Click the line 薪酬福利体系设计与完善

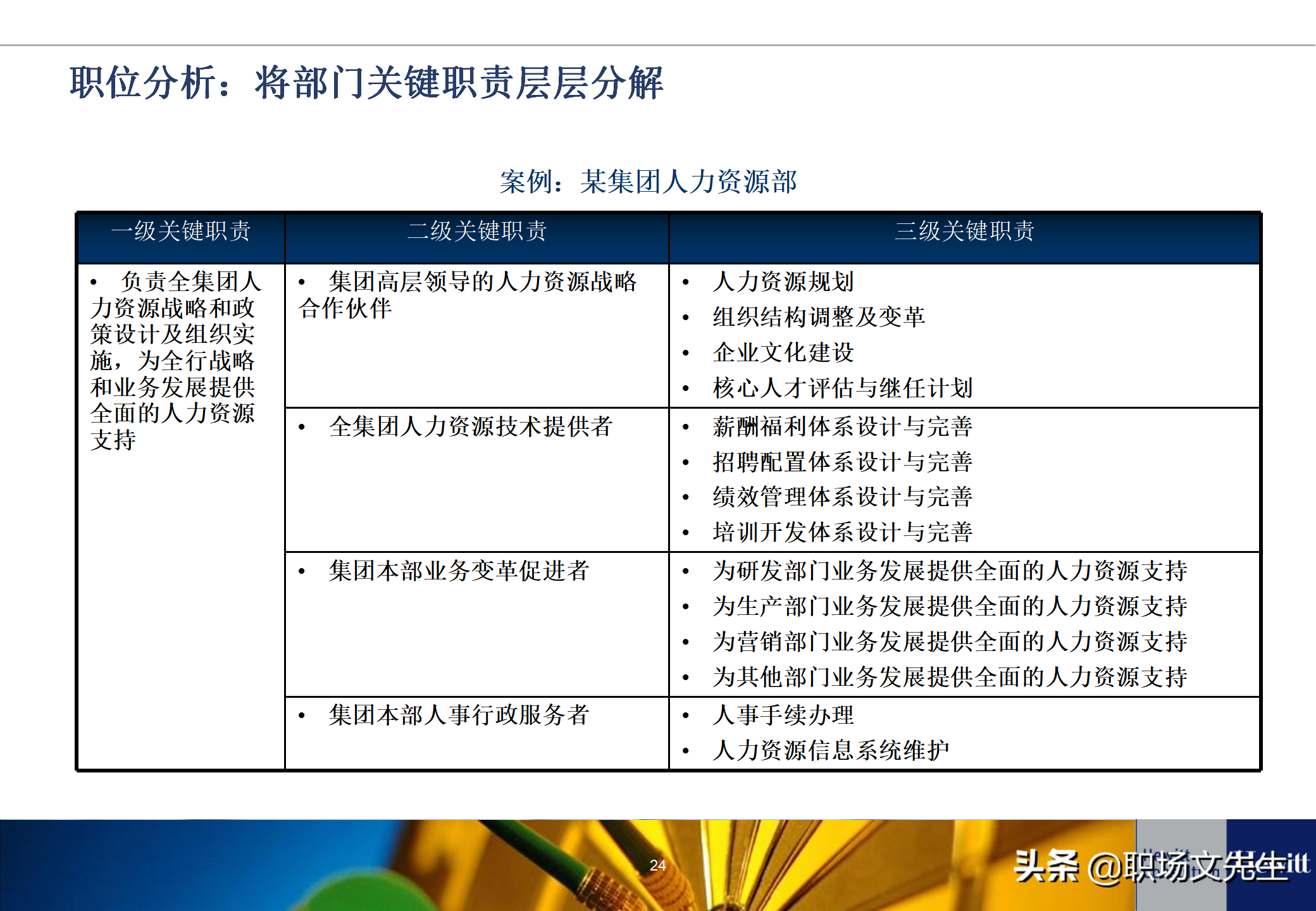pyautogui.click(x=843, y=426)
